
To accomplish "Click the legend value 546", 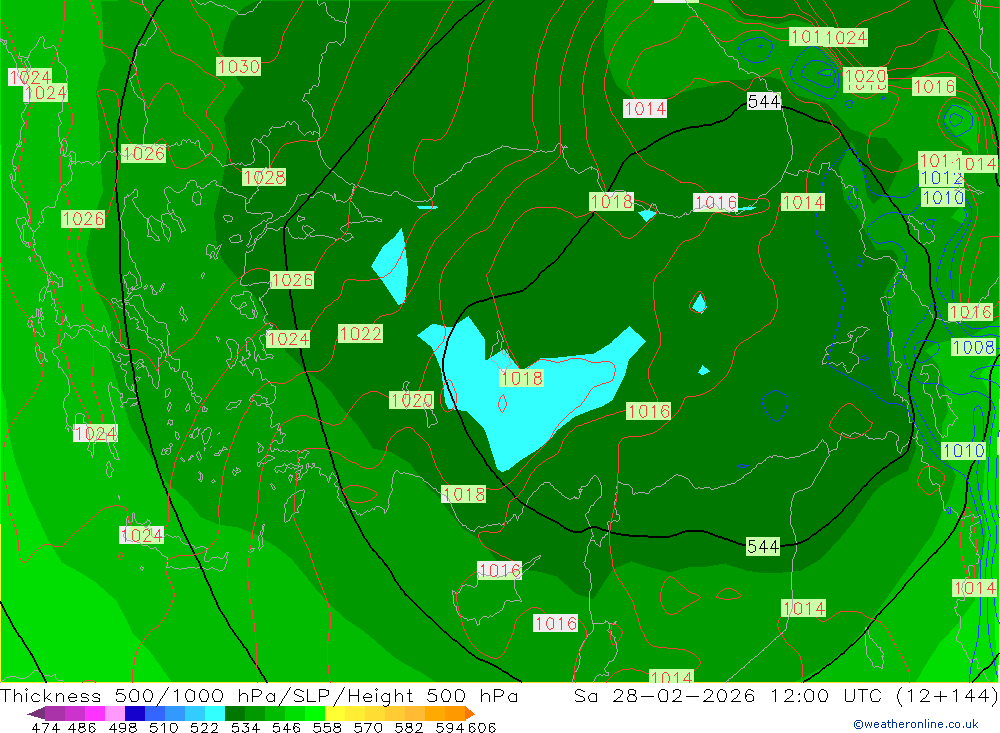I will (286, 727).
